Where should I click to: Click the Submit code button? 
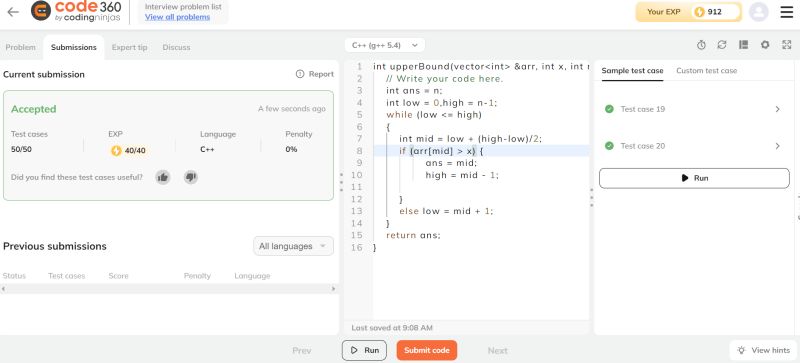pos(427,350)
